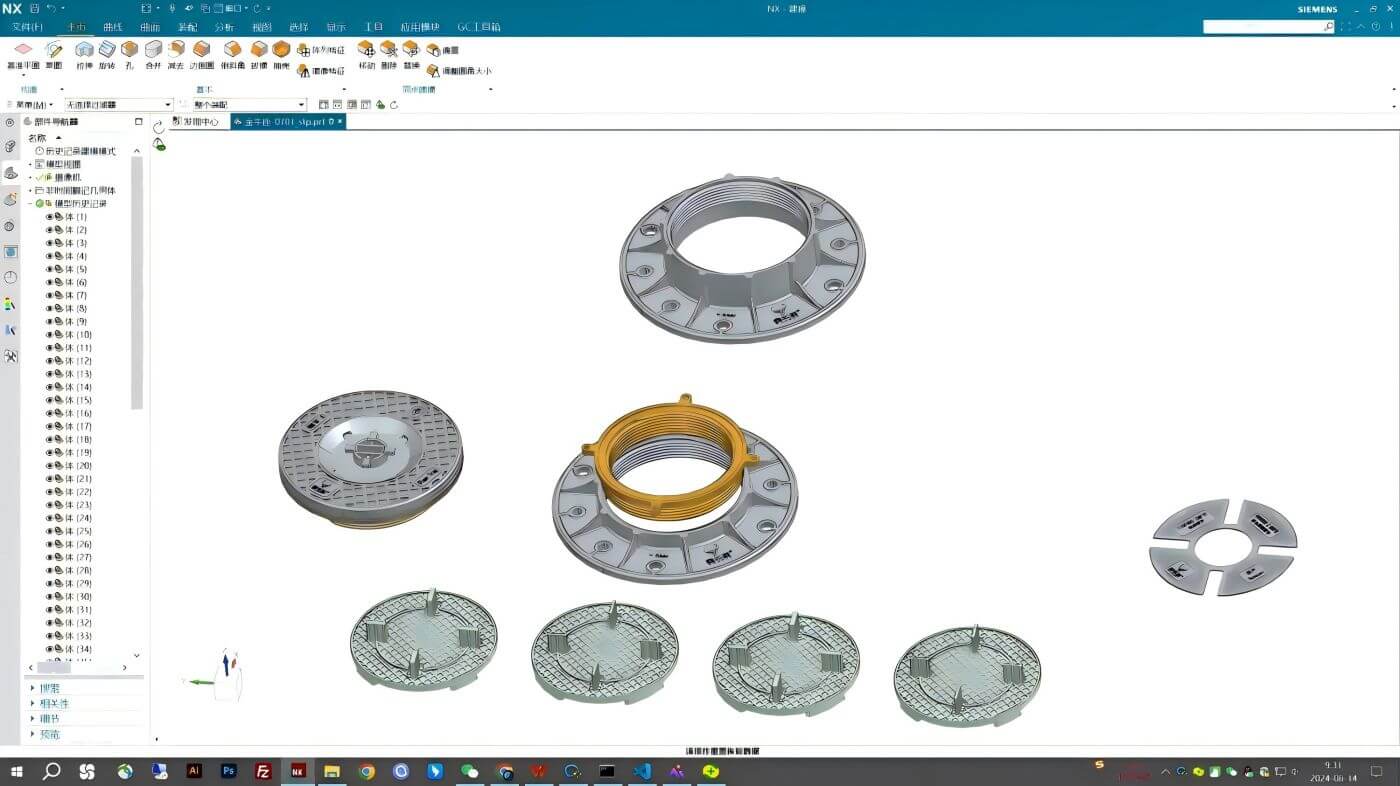
Task: Switch to the Analysis (分析) ribbon tab
Action: (224, 27)
